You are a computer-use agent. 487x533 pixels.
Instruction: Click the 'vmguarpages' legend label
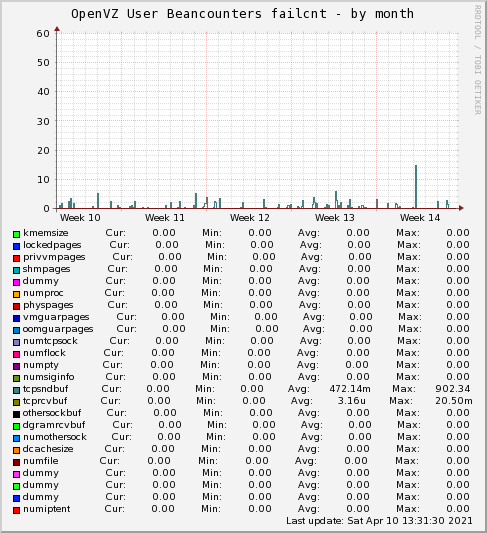point(56,317)
